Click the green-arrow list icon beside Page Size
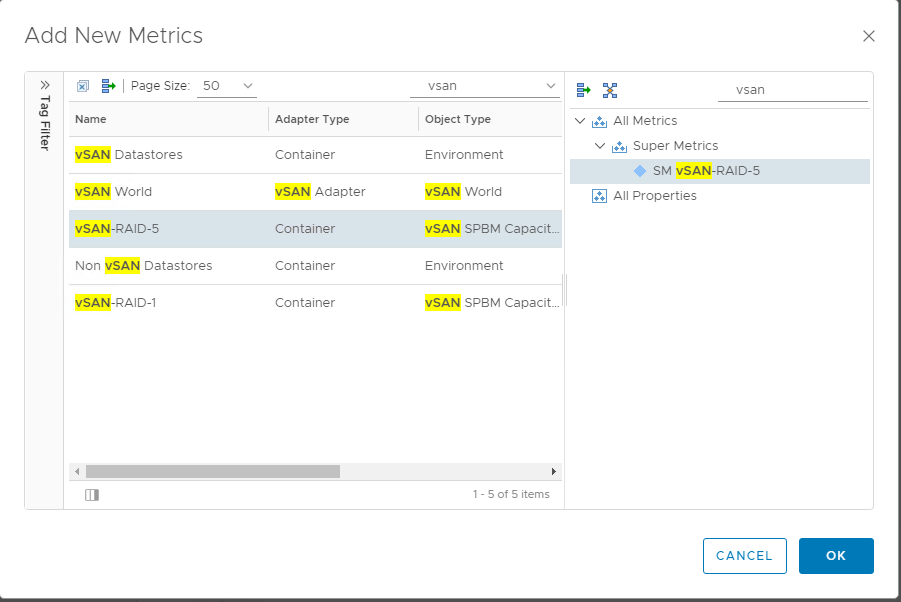Screen dimensions: 901x602 (108, 86)
